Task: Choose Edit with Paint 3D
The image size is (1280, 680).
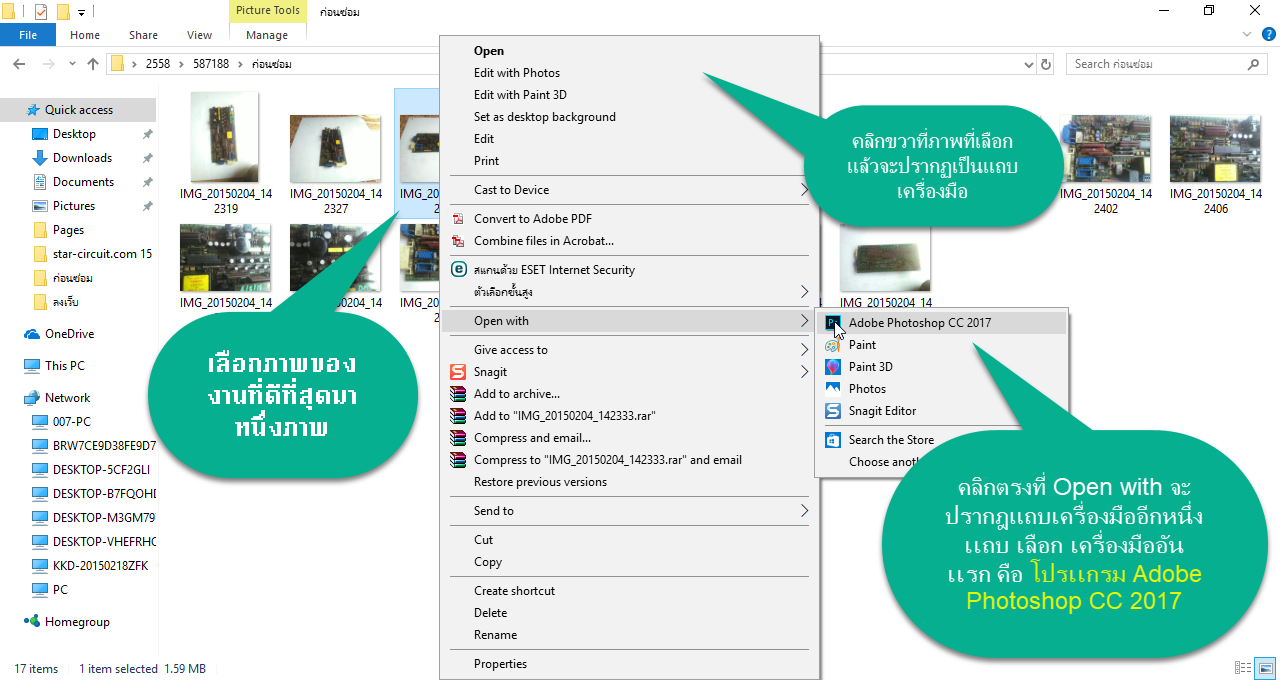Action: coord(520,95)
